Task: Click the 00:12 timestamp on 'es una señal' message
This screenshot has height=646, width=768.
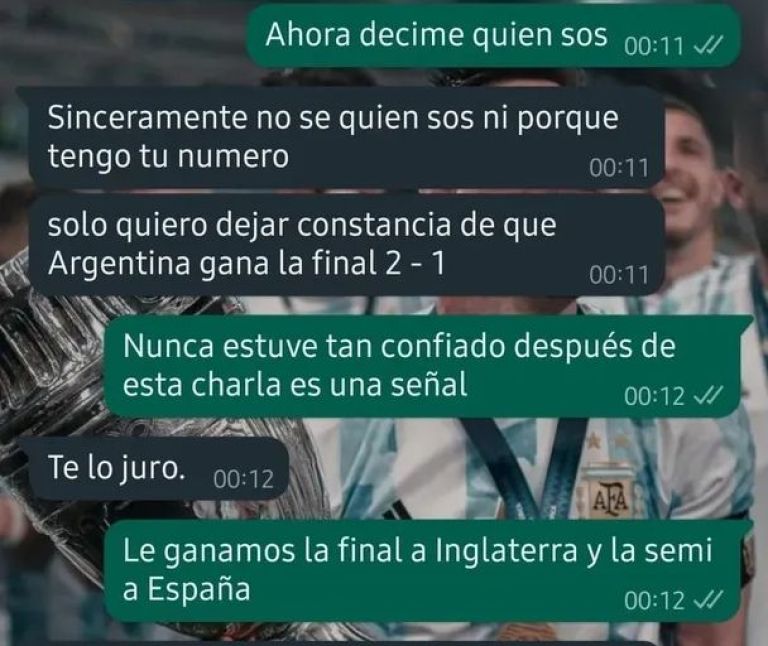Action: click(654, 396)
